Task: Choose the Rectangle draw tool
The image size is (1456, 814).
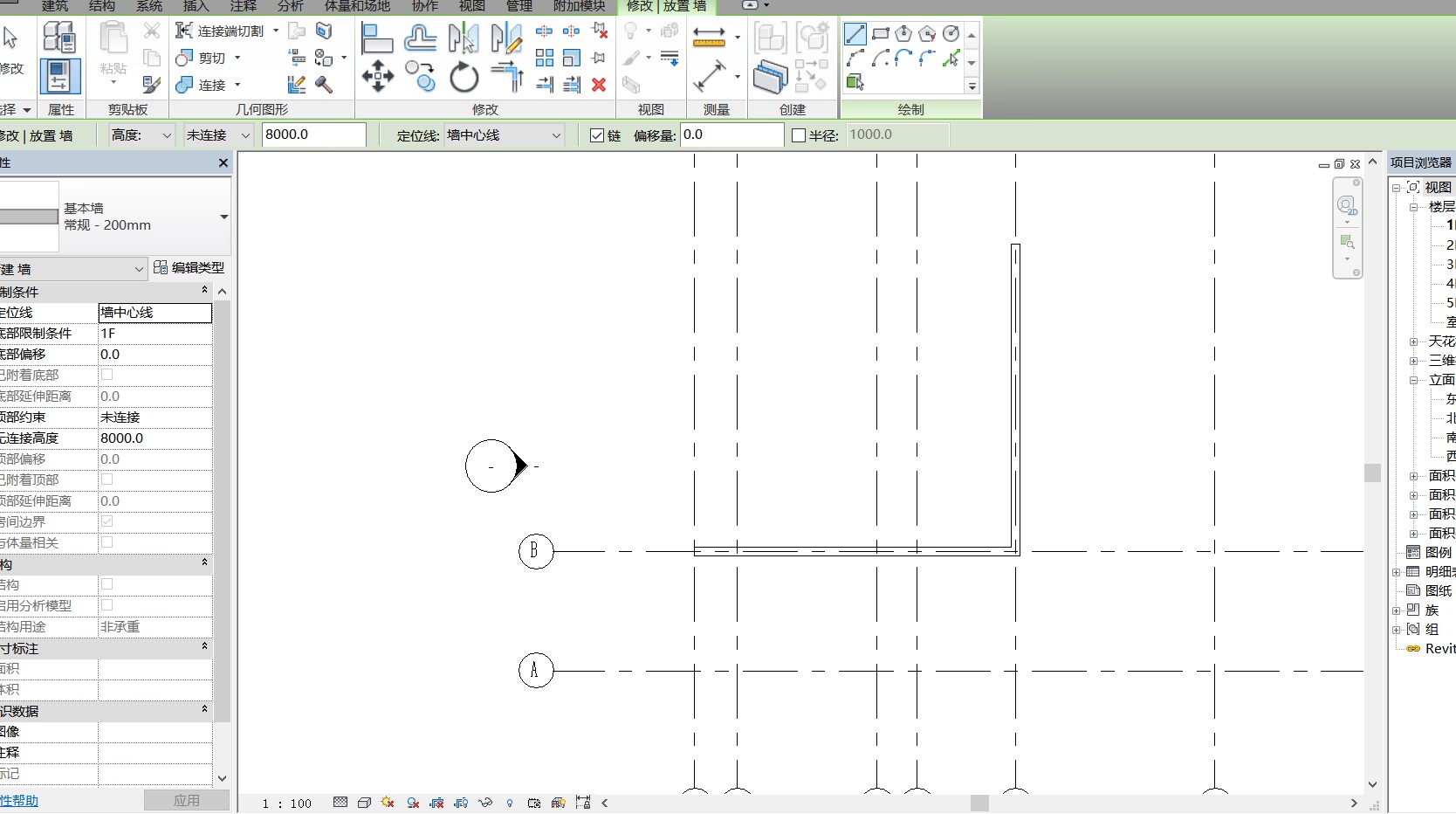Action: pyautogui.click(x=880, y=34)
